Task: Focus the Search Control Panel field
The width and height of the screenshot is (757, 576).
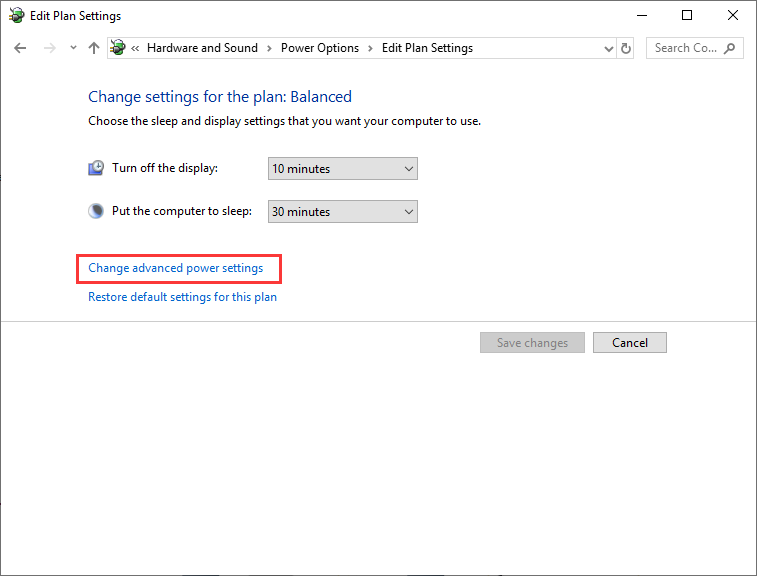Action: click(x=686, y=48)
